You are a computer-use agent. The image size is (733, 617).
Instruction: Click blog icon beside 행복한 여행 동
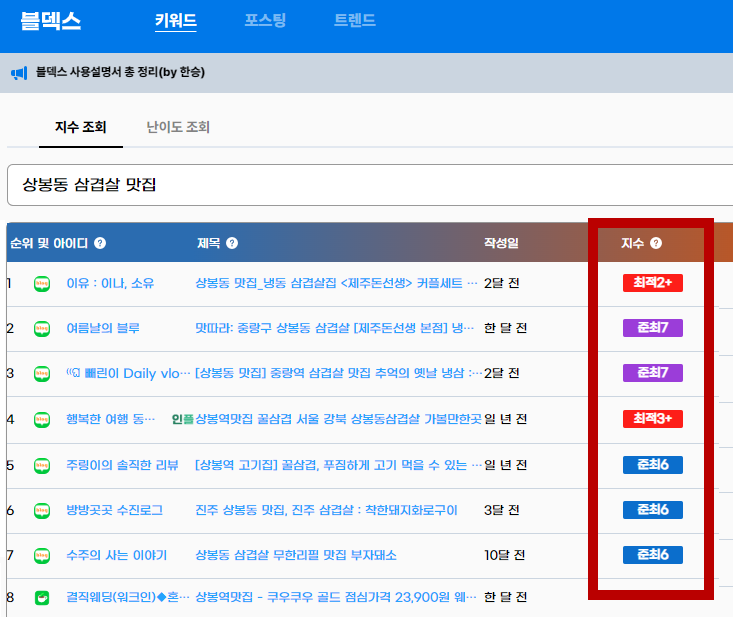pyautogui.click(x=42, y=419)
